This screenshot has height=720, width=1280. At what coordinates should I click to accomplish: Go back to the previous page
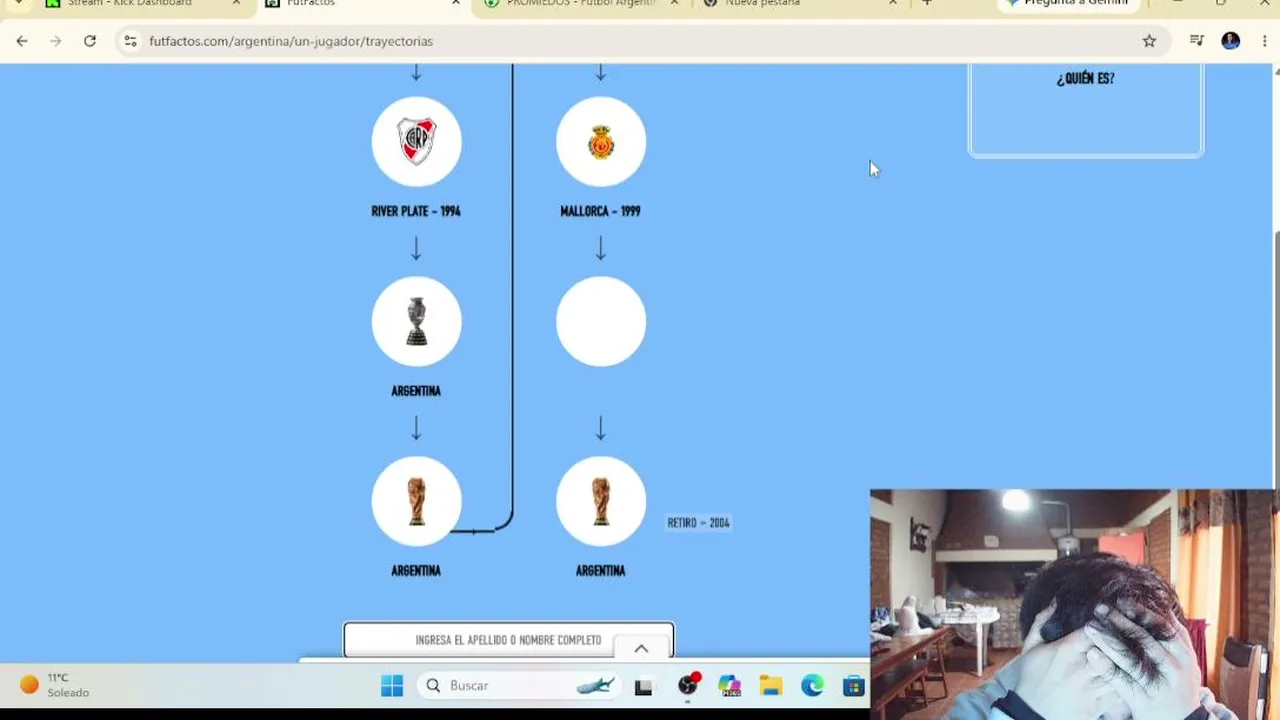pyautogui.click(x=22, y=41)
